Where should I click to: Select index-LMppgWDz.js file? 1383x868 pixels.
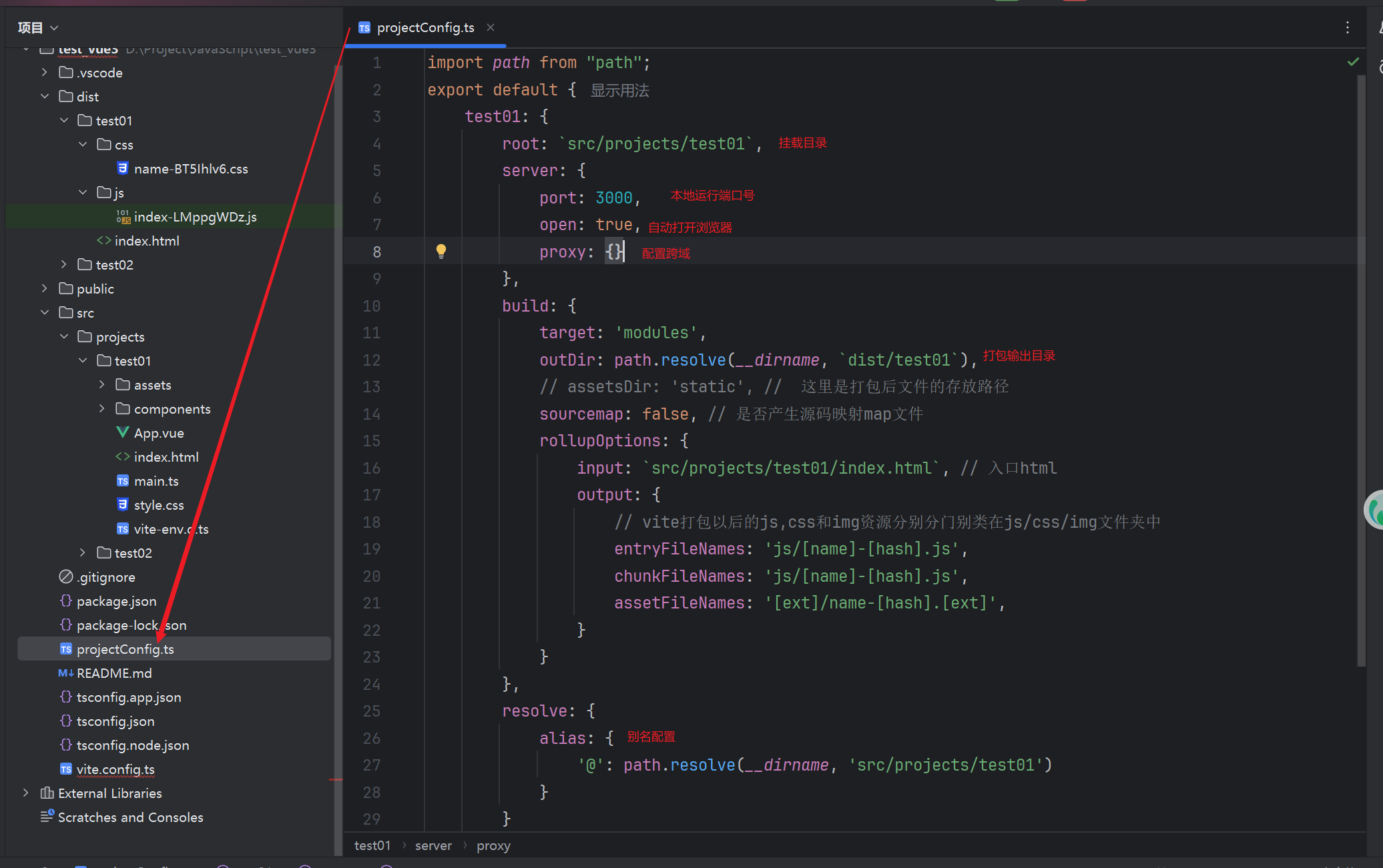(x=194, y=216)
